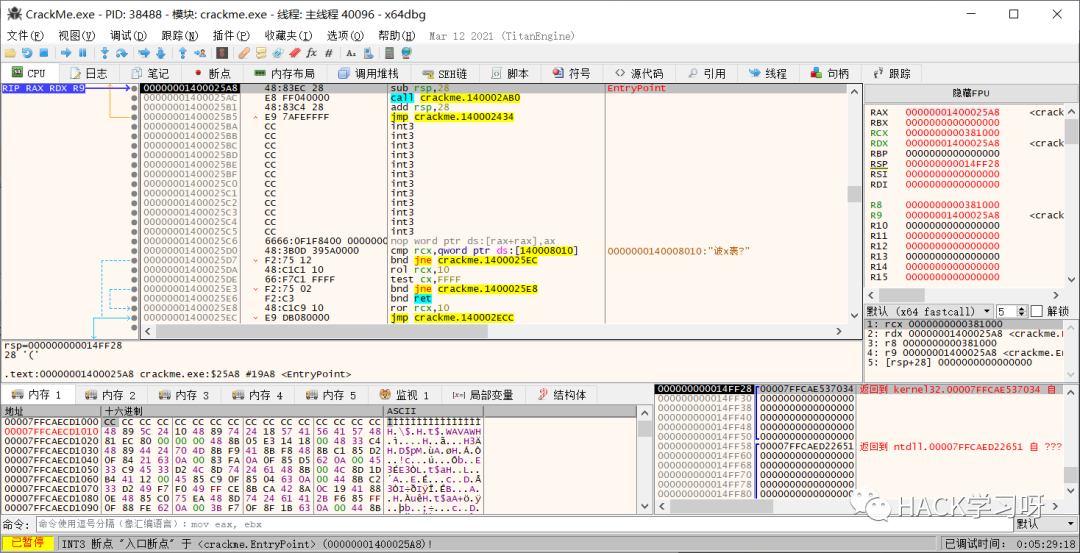
Task: Select the 内存 2 dump tab
Action: 111,395
